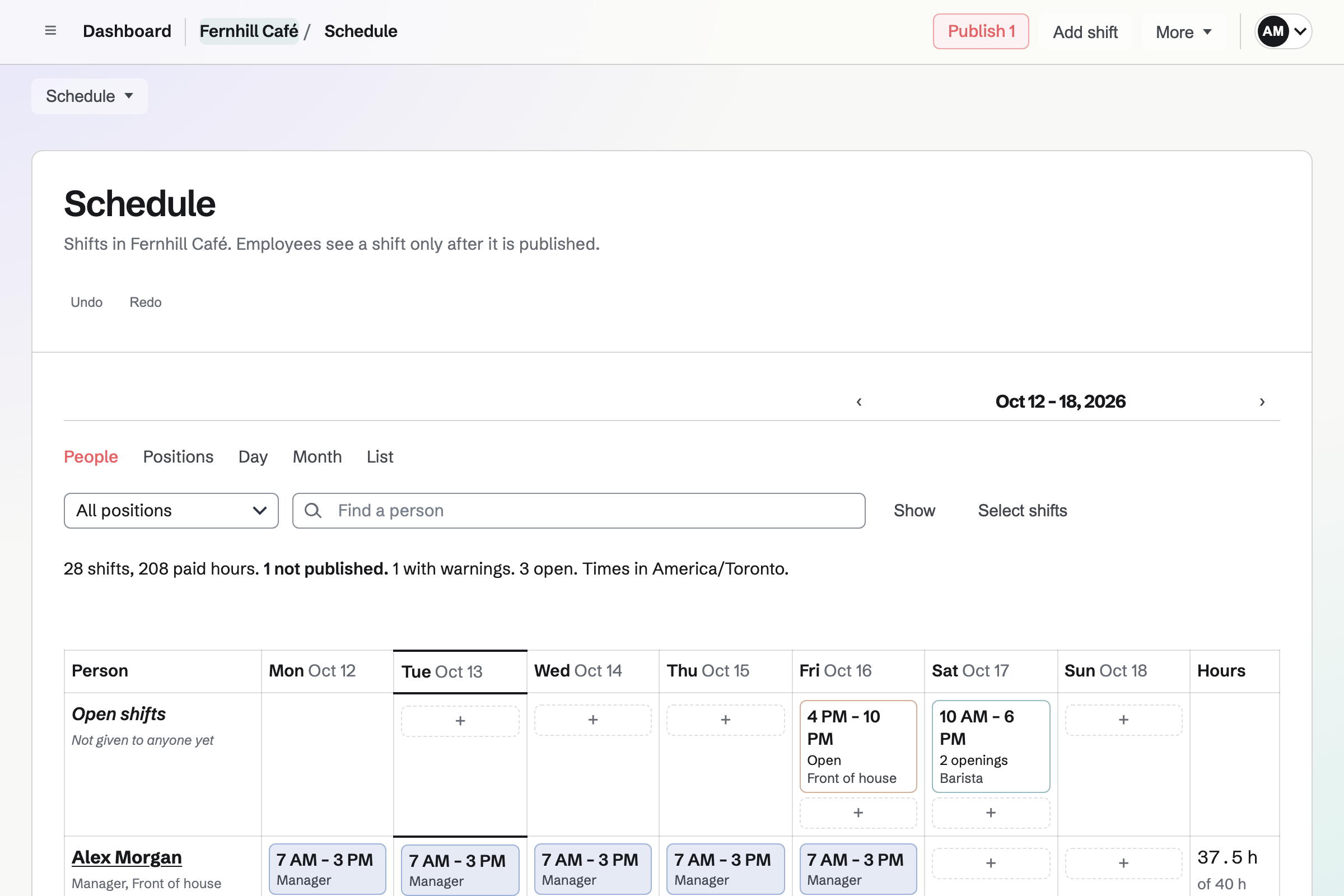Click the Oct 12 - 18, 2026 date range
The width and height of the screenshot is (1344, 896).
pos(1061,402)
